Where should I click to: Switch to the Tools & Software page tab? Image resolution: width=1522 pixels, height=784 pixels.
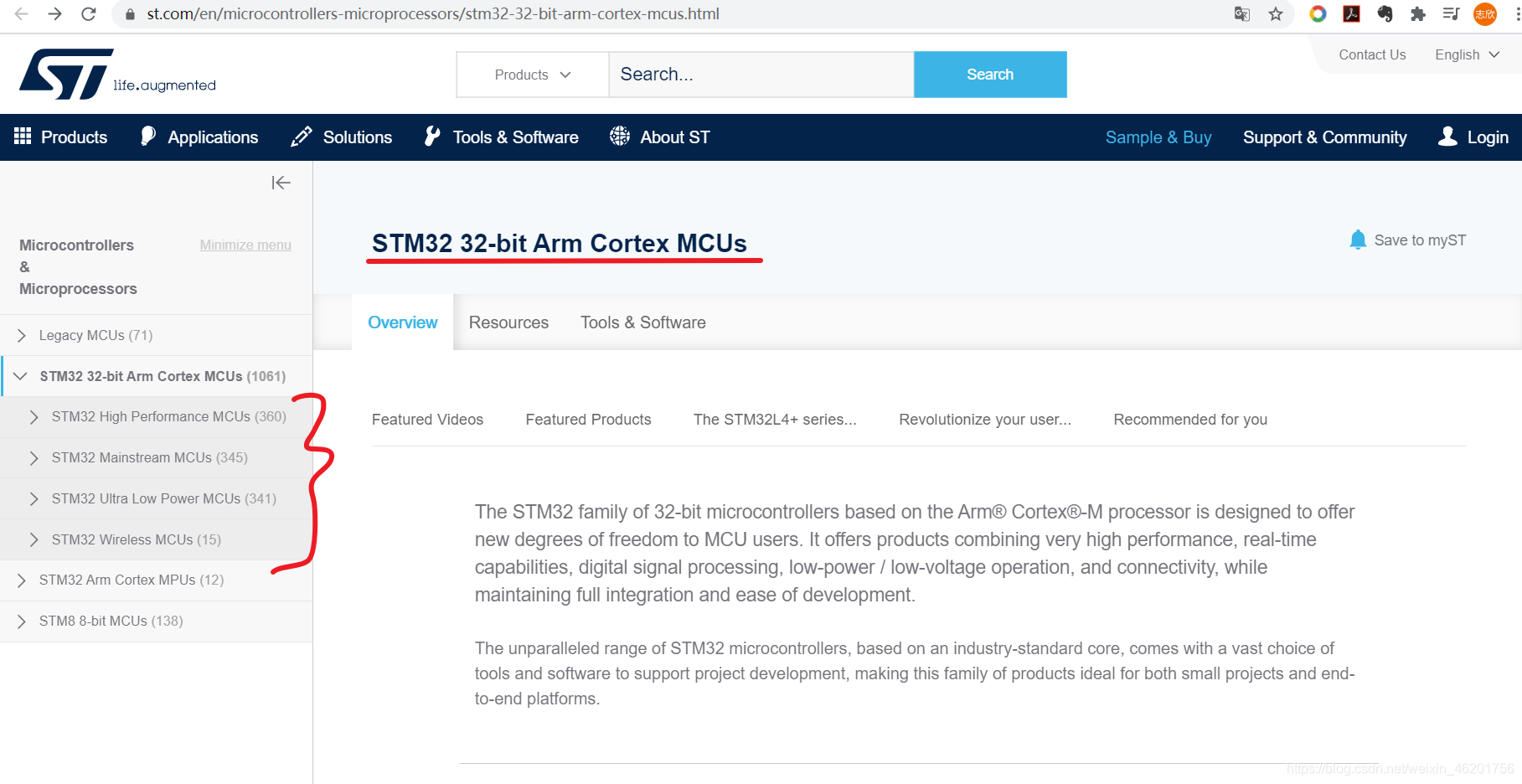point(643,322)
